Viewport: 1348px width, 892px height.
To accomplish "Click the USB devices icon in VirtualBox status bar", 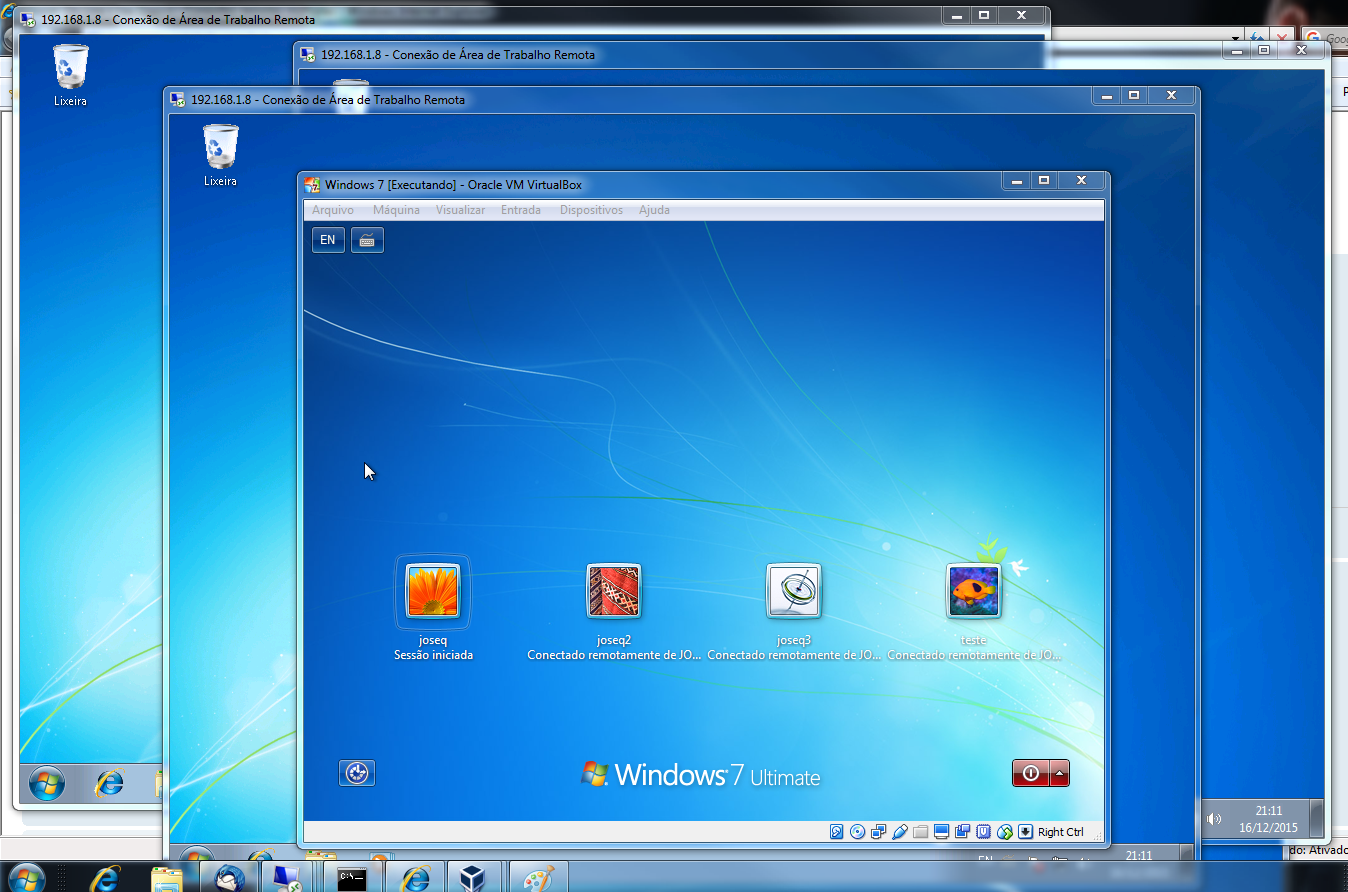I will (x=899, y=832).
